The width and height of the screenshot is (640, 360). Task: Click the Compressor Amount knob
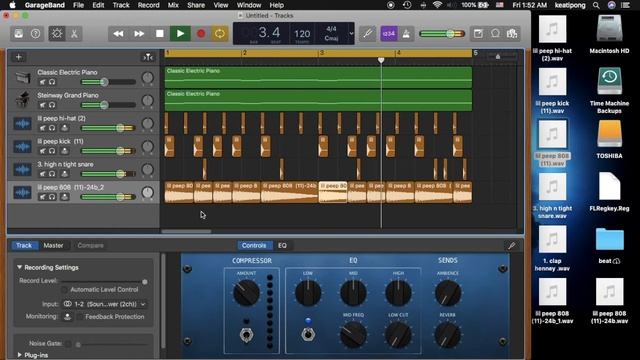pyautogui.click(x=246, y=293)
